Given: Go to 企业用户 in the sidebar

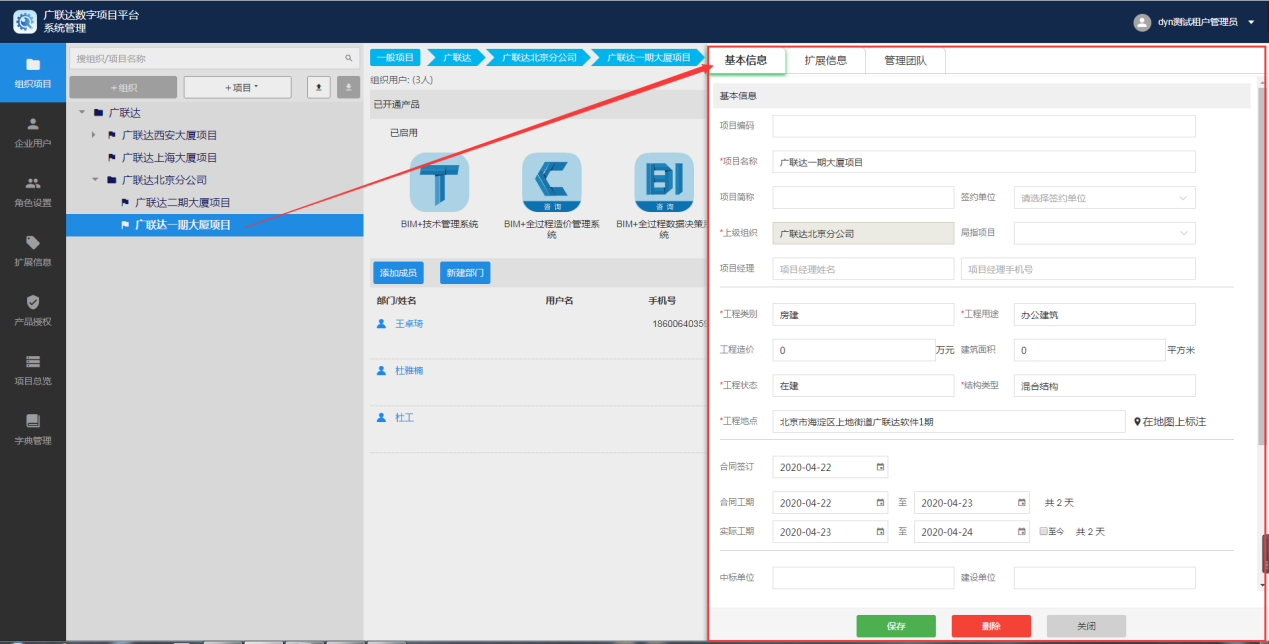Looking at the screenshot, I should tap(33, 132).
